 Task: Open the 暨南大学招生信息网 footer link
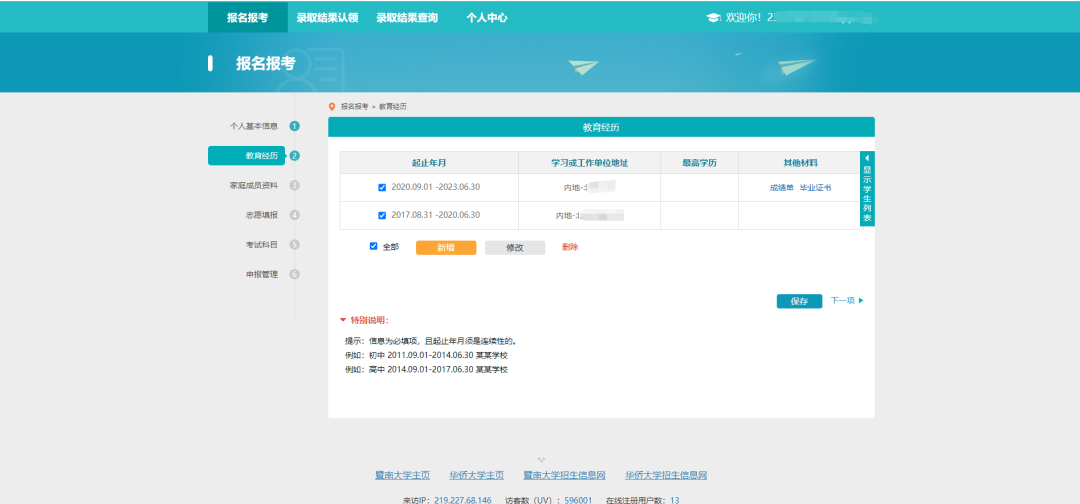click(x=565, y=476)
